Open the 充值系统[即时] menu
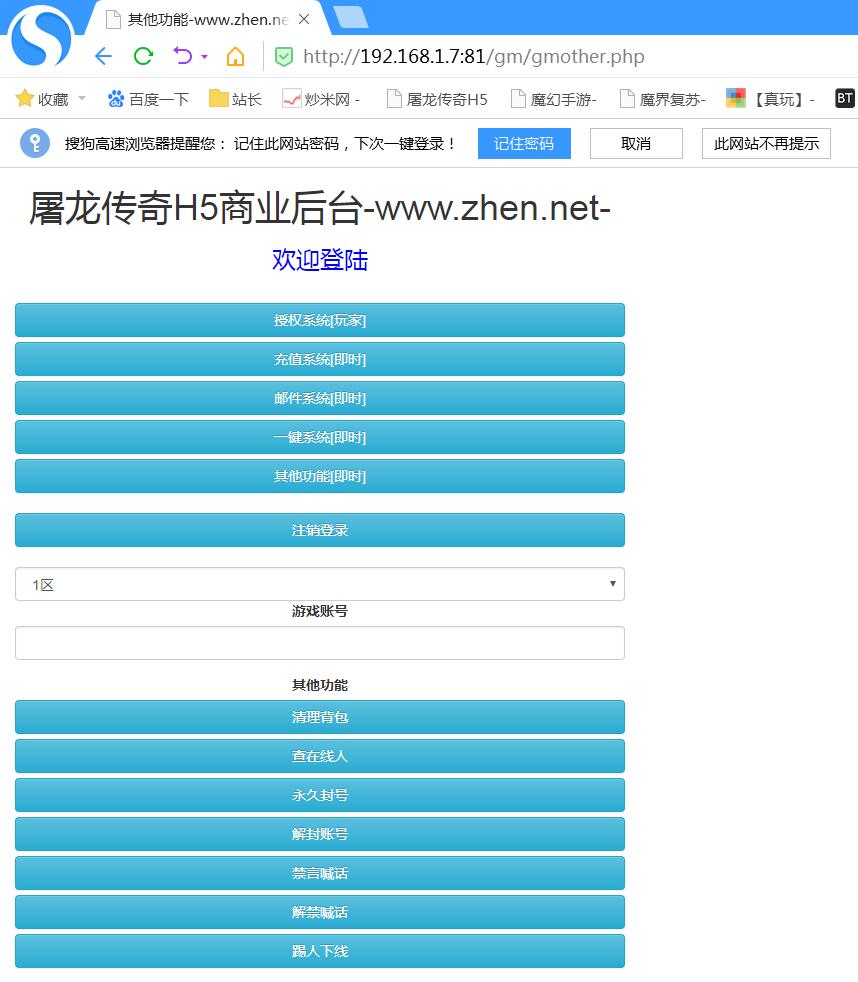The height and width of the screenshot is (982, 858). tap(320, 359)
